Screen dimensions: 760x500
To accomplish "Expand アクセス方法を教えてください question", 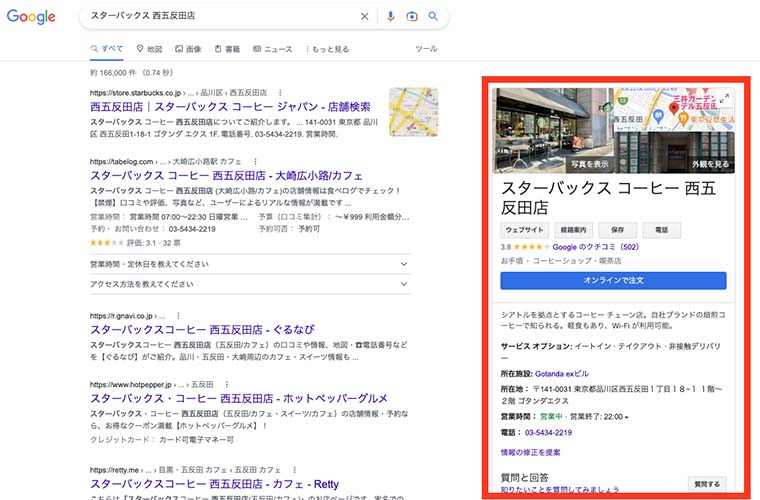I will tap(250, 284).
